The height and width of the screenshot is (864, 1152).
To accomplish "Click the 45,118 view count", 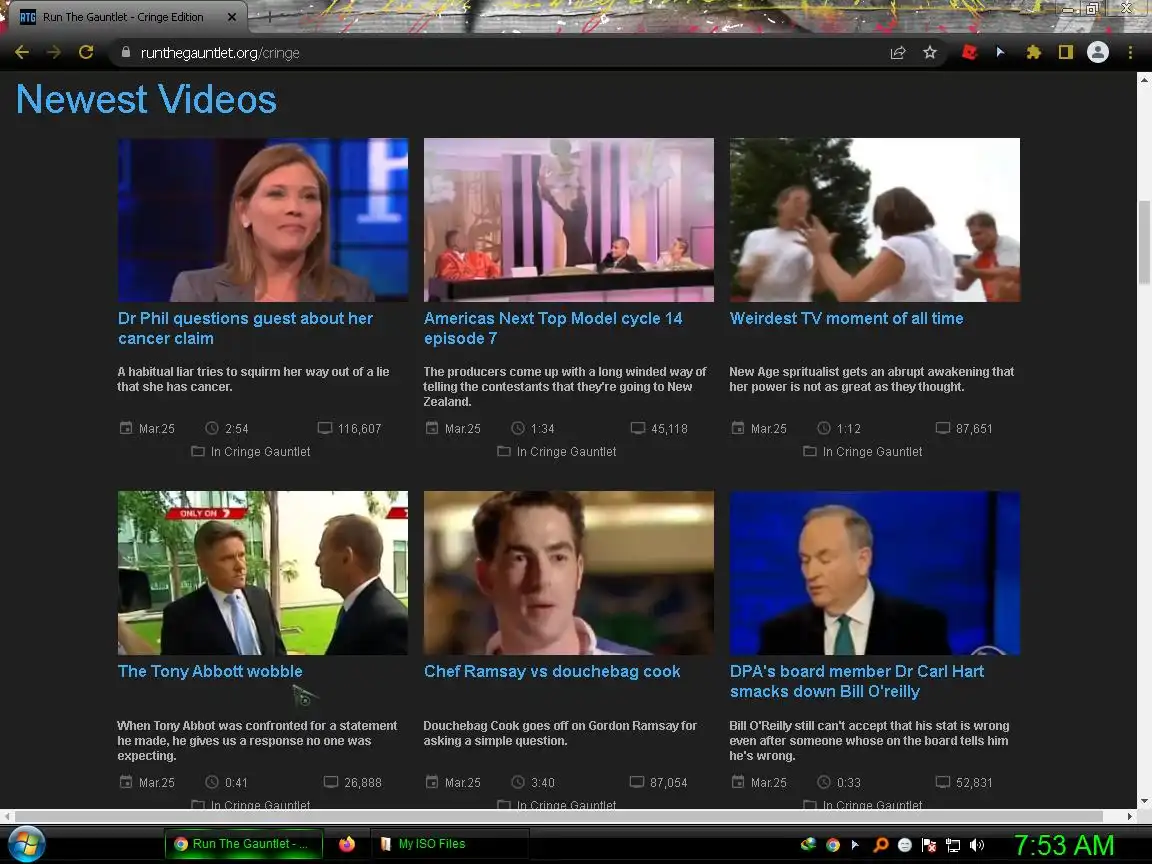I will [669, 428].
